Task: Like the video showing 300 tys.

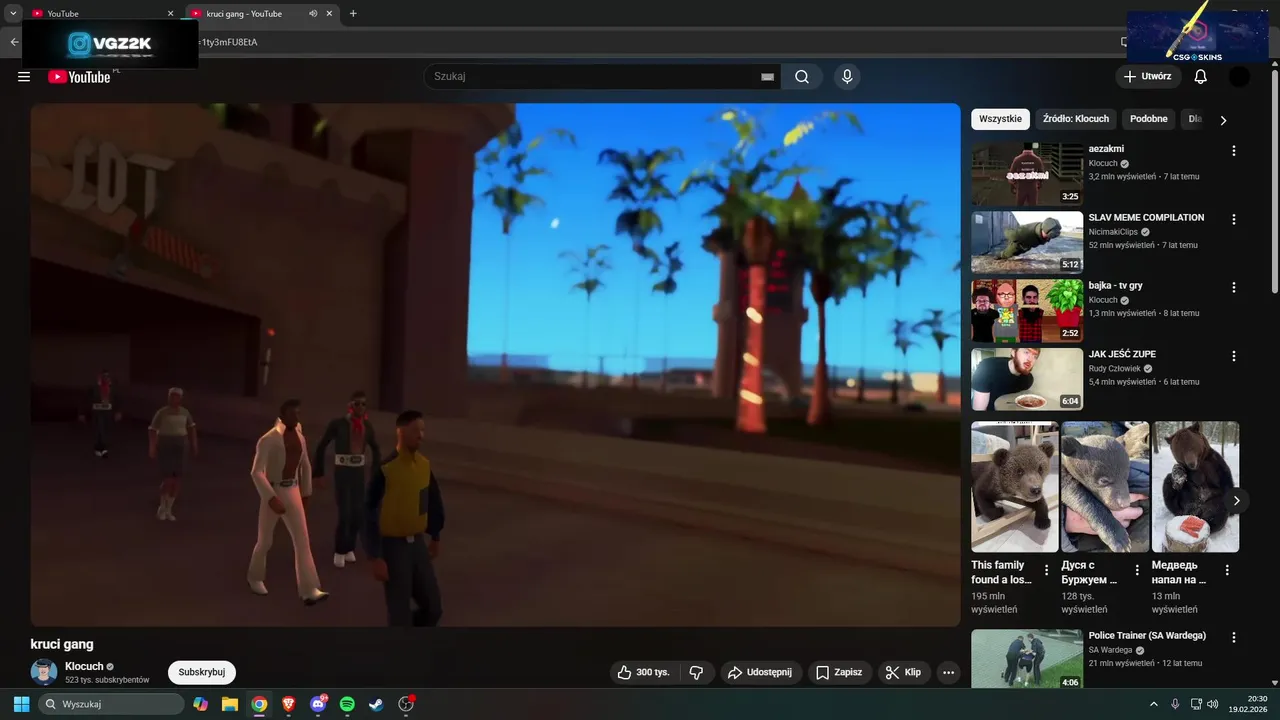Action: pos(643,672)
